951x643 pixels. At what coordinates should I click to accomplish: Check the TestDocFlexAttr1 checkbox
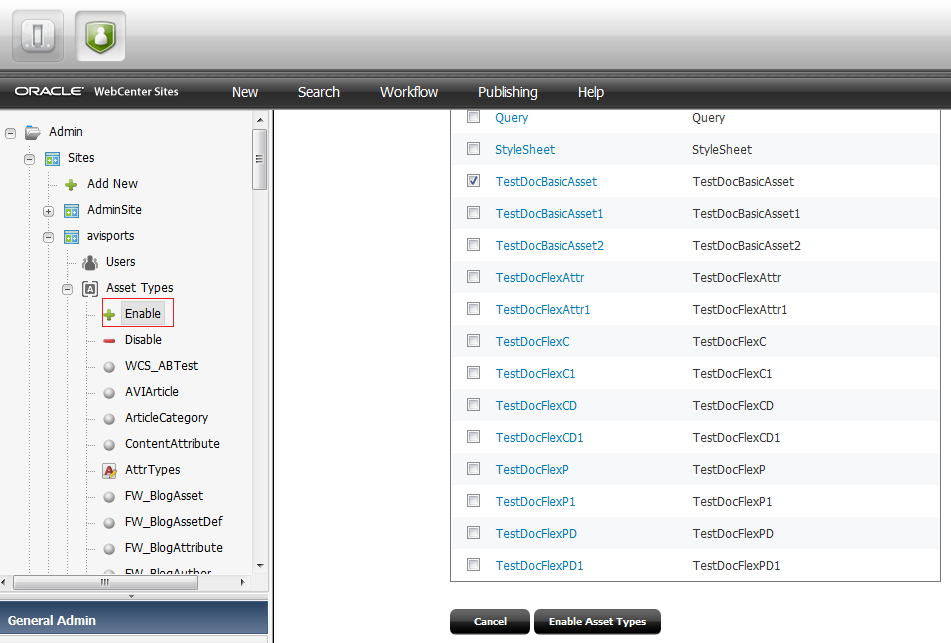coord(474,309)
